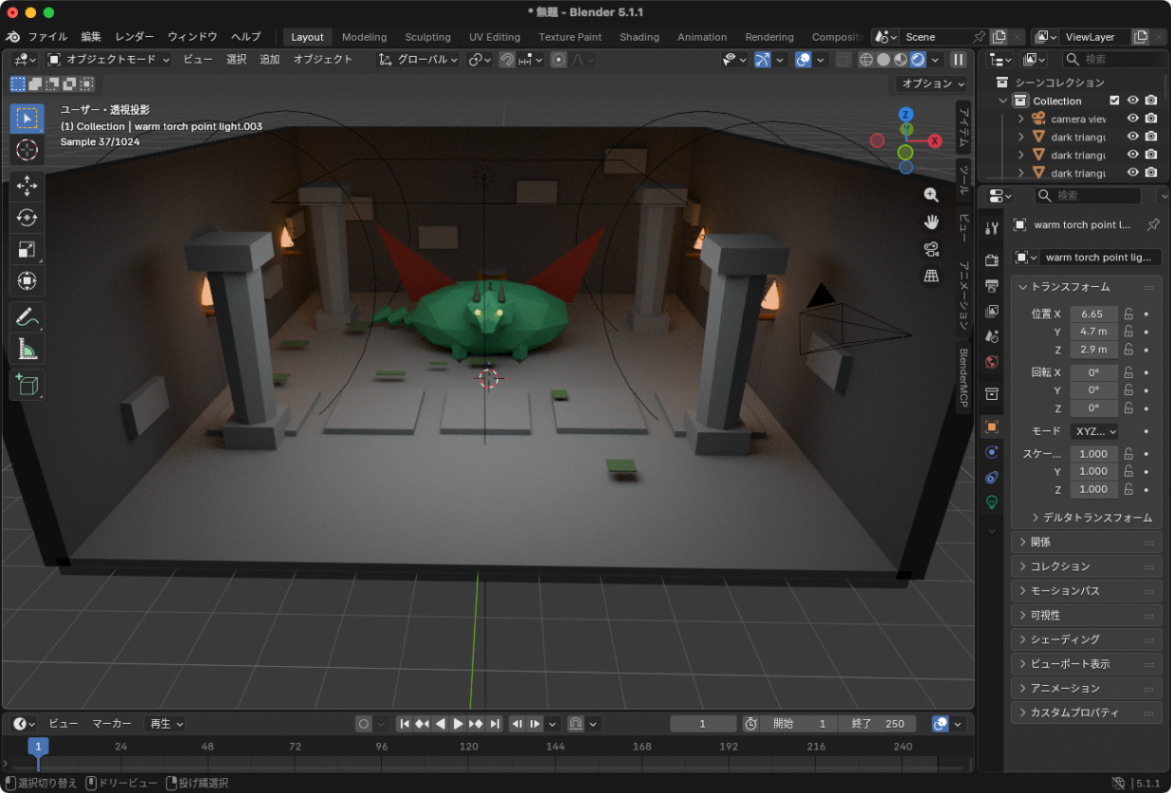
Task: Click the current frame marker at frame 1
Action: (38, 746)
